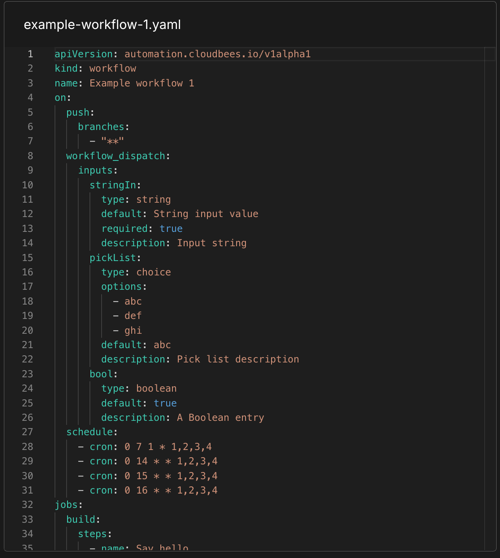Click the "**" branch pattern
The height and width of the screenshot is (558, 500).
112,141
